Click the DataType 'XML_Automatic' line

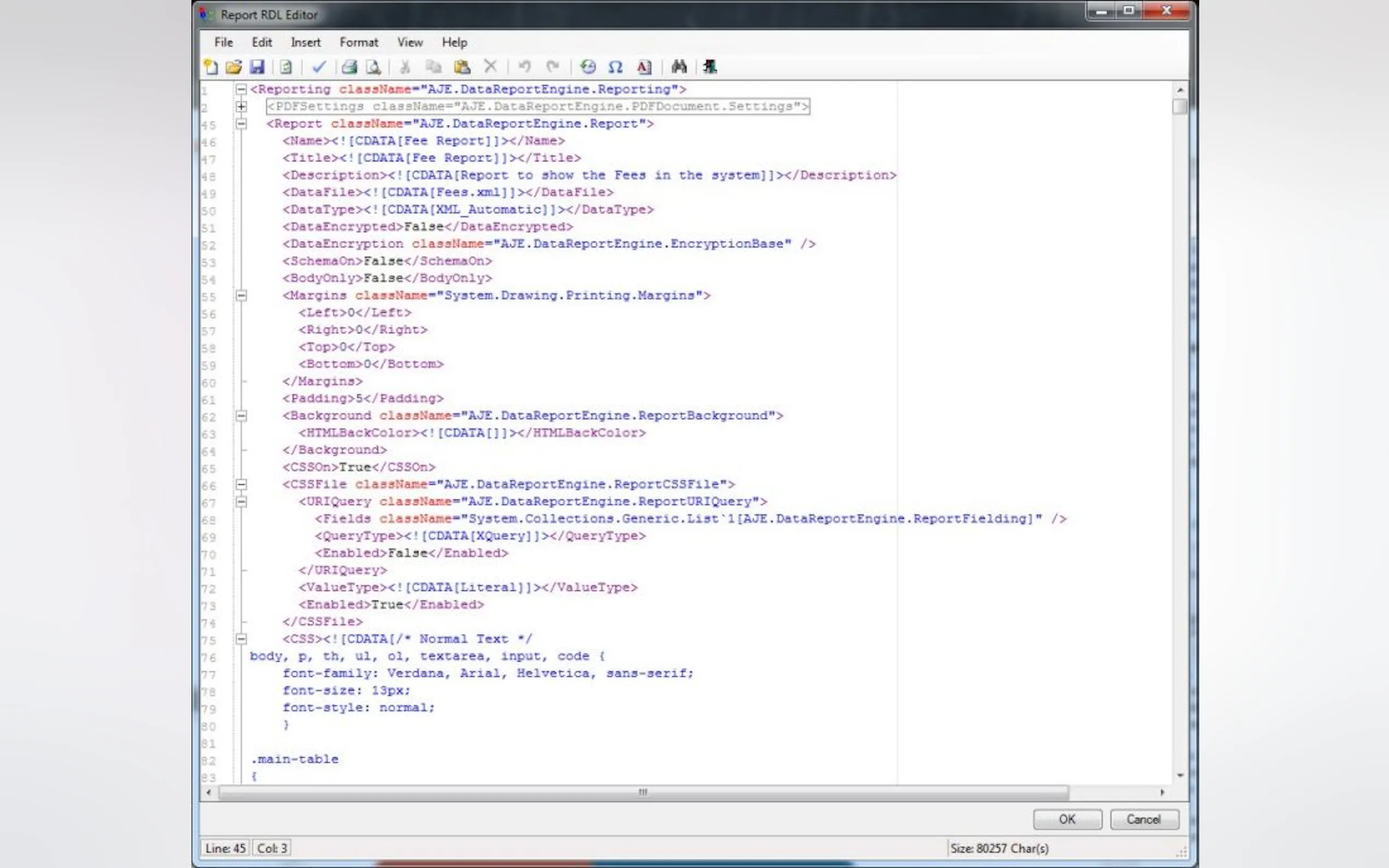tap(468, 209)
